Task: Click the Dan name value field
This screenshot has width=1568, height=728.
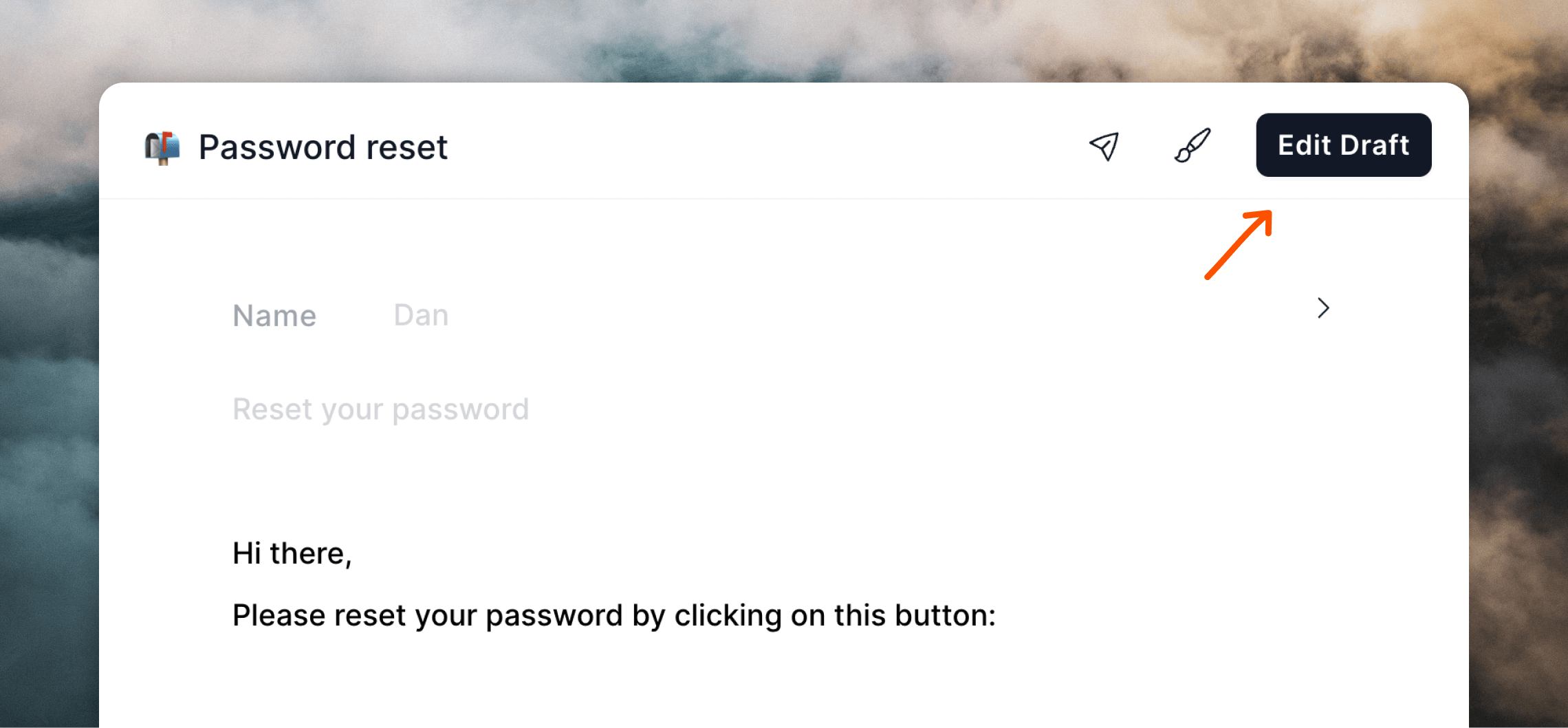Action: [x=421, y=315]
